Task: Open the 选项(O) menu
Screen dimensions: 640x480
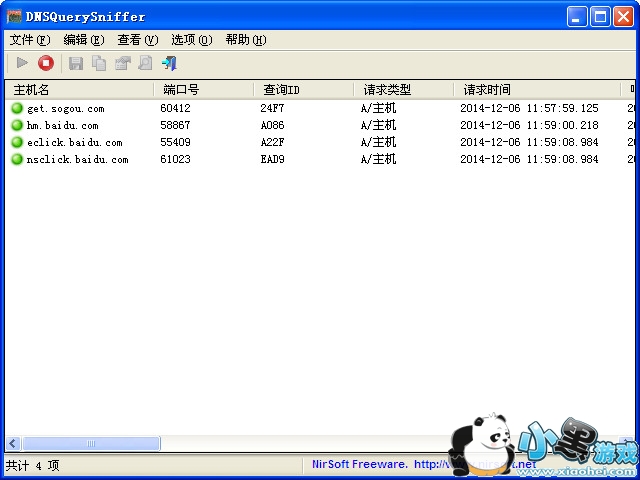Action: click(x=191, y=40)
